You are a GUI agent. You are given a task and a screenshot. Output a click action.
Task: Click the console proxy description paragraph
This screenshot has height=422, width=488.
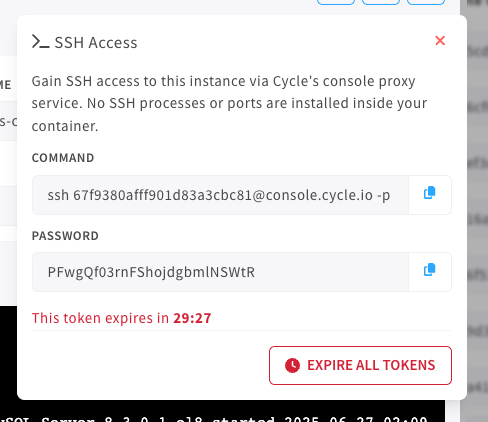click(x=229, y=104)
